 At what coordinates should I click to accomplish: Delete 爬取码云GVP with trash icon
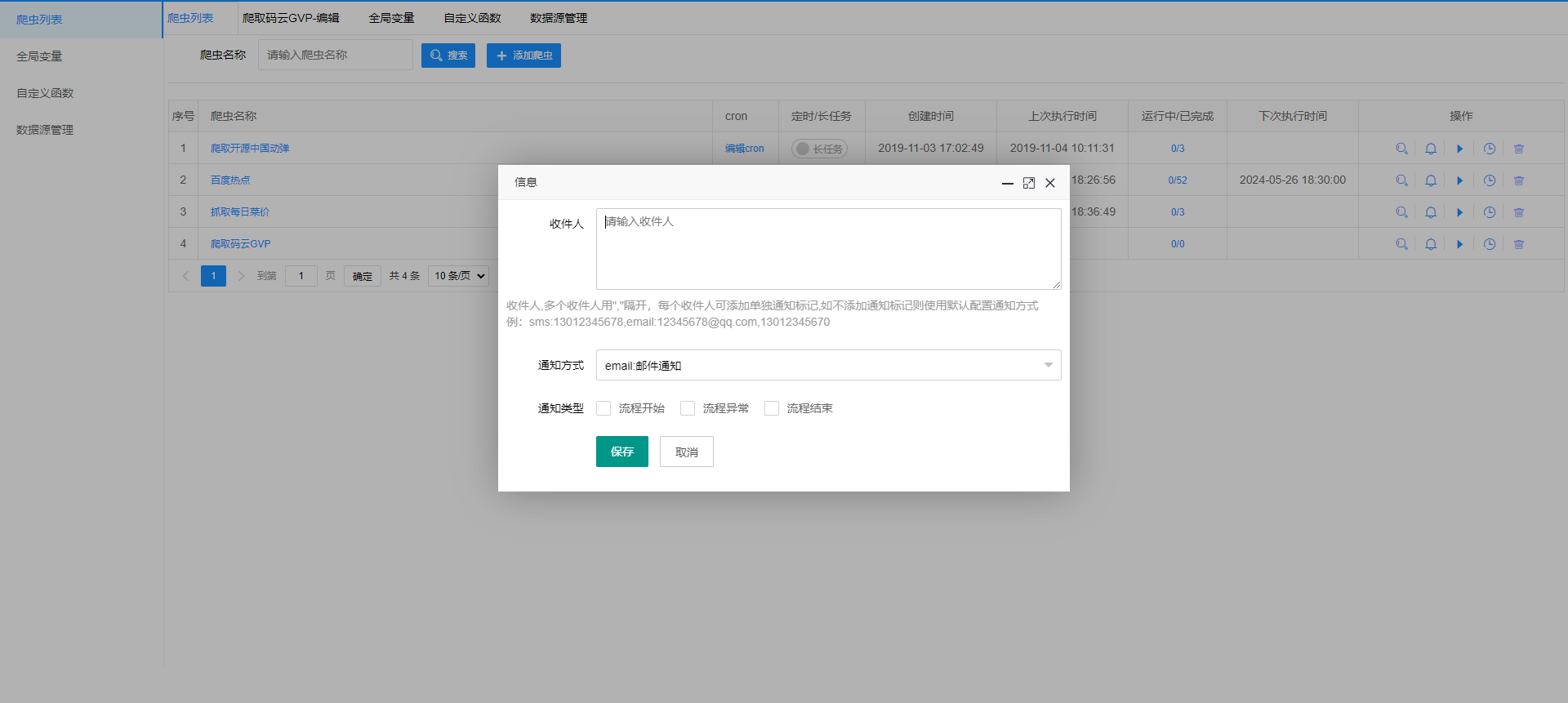[1519, 244]
